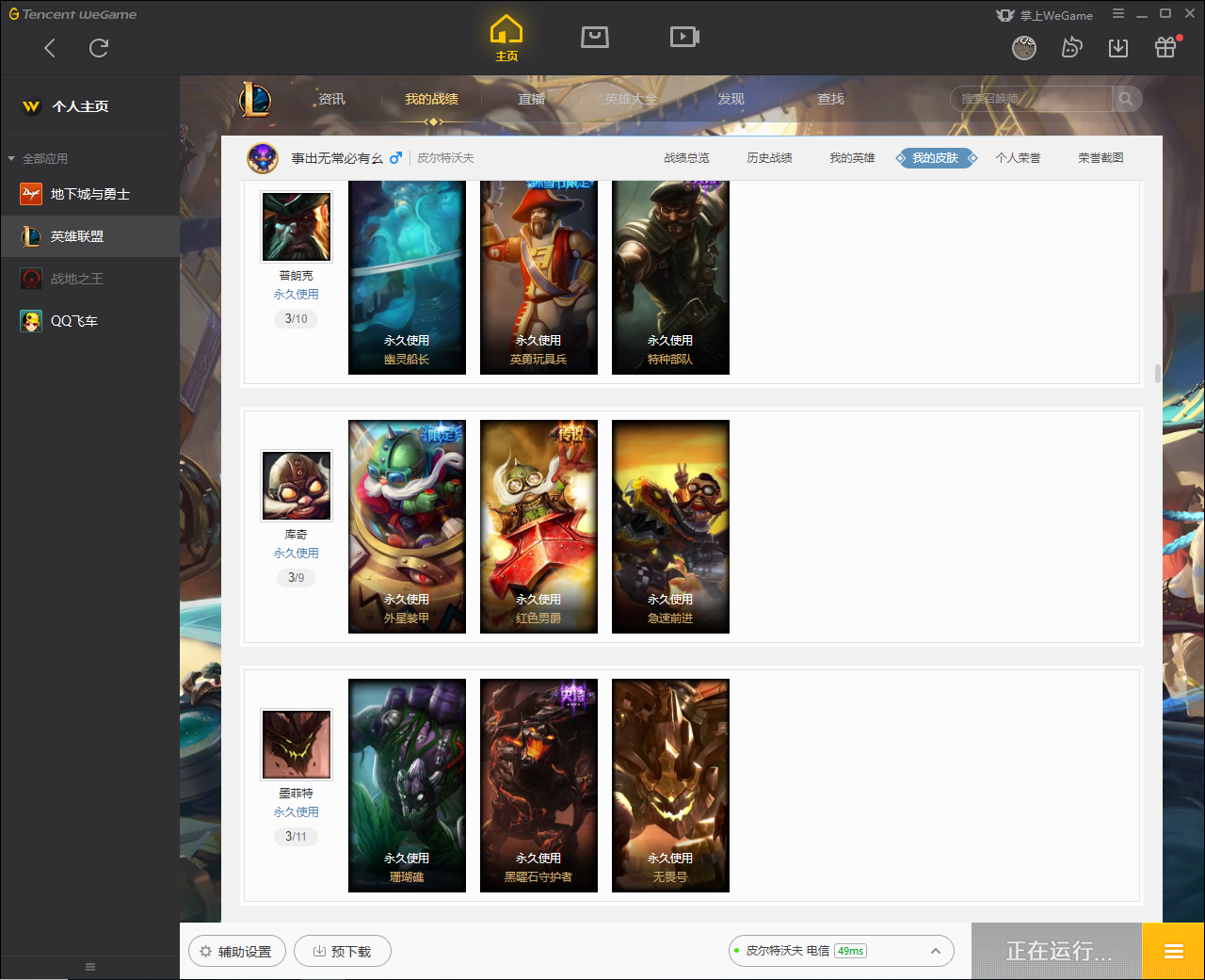Open the 发现 tab
1205x980 pixels.
(x=731, y=99)
